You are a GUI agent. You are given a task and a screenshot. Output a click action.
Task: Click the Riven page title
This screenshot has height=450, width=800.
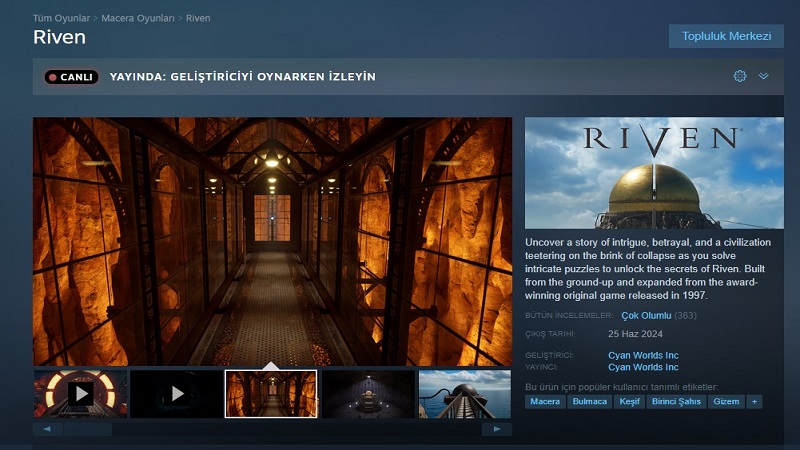click(x=59, y=37)
